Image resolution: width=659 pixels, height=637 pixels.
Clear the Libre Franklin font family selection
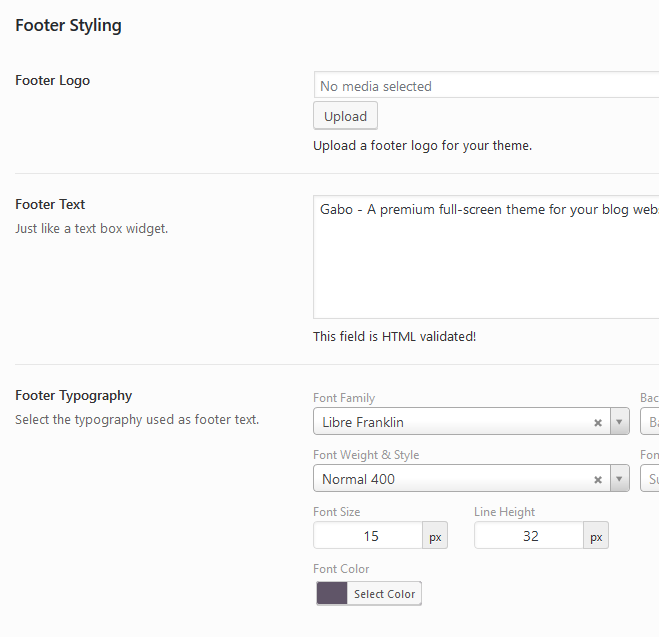coord(598,422)
